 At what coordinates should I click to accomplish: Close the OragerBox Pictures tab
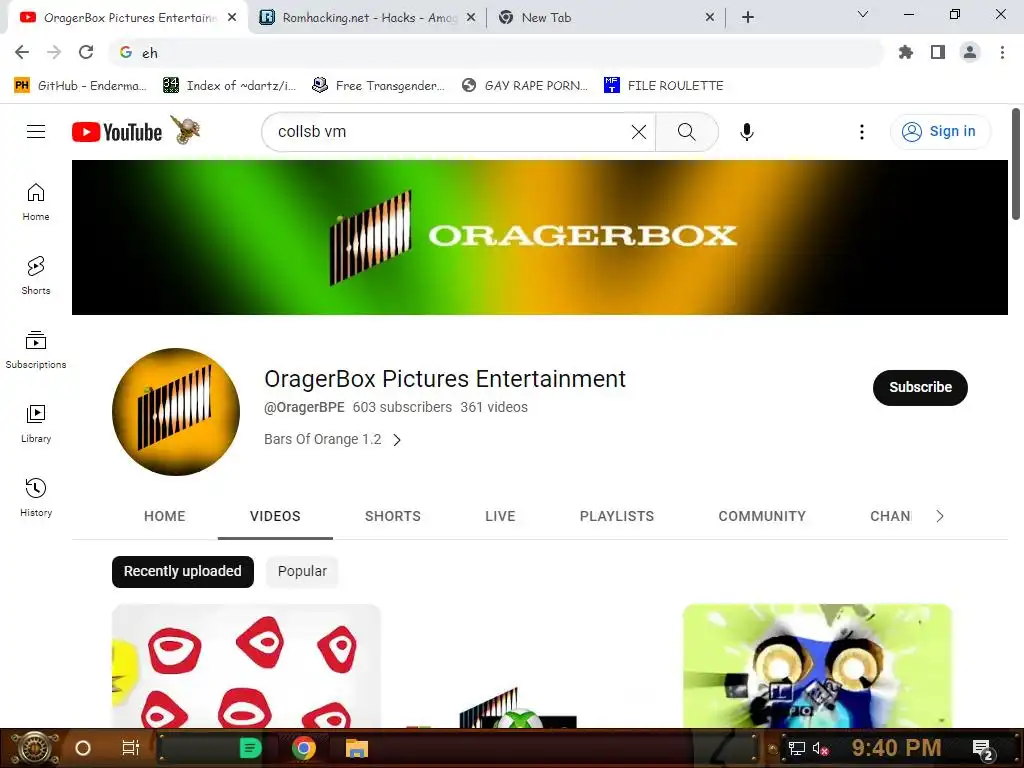point(232,18)
